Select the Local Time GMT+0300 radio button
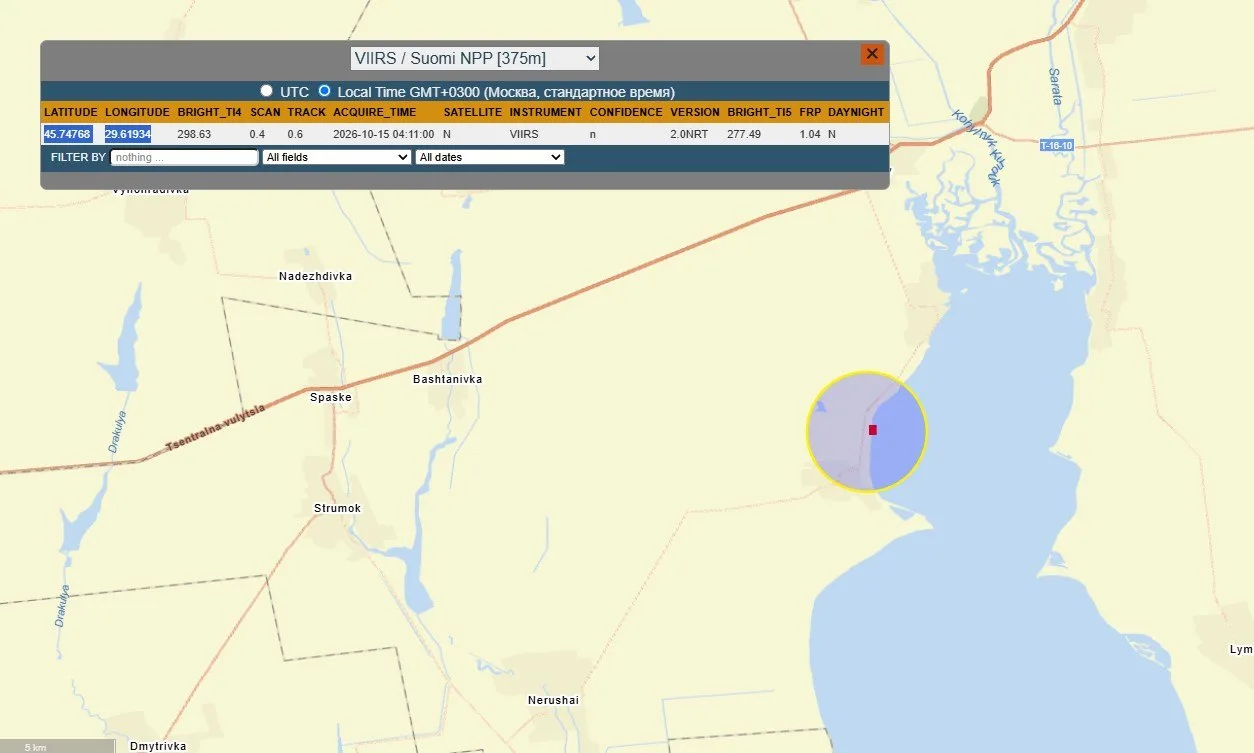Image resolution: width=1254 pixels, height=753 pixels. [324, 91]
